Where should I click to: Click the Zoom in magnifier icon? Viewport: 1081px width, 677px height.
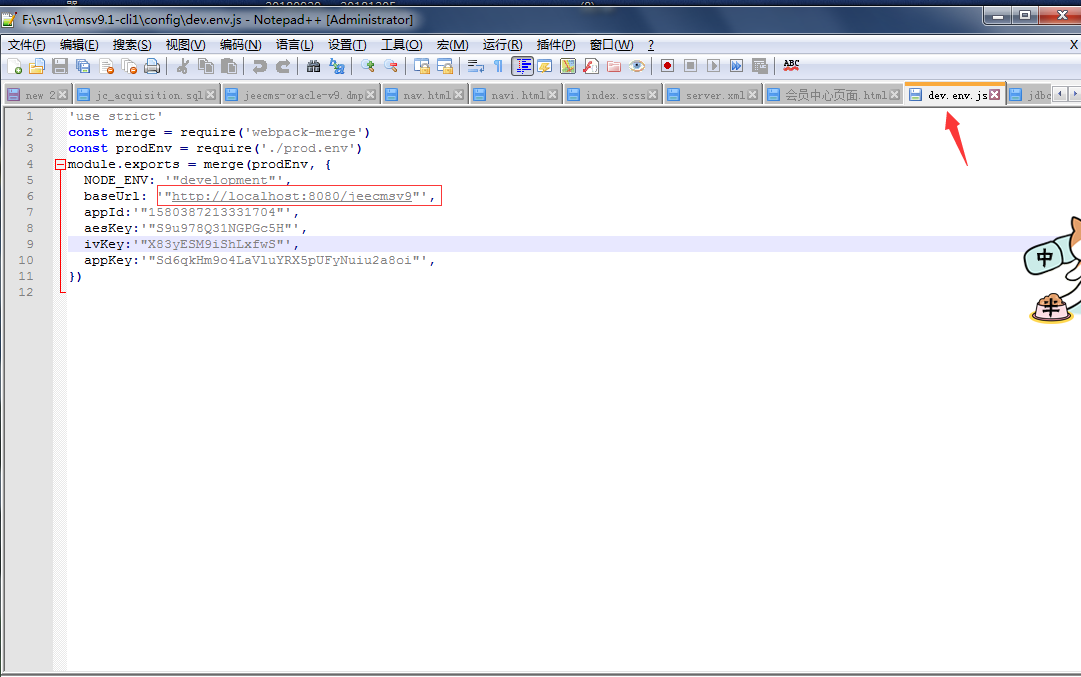point(368,66)
